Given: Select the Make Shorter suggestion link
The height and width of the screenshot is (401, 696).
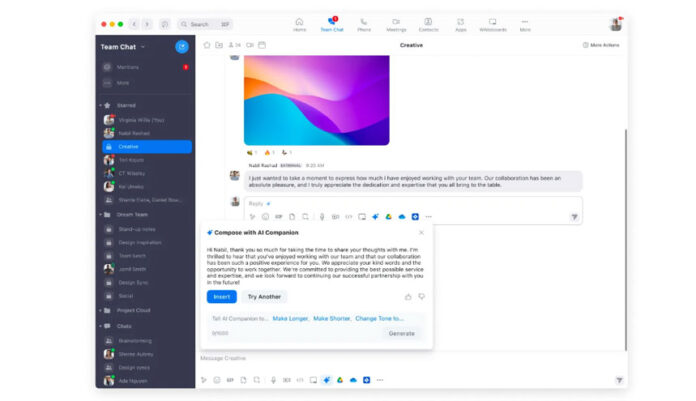Looking at the screenshot, I should 331,318.
